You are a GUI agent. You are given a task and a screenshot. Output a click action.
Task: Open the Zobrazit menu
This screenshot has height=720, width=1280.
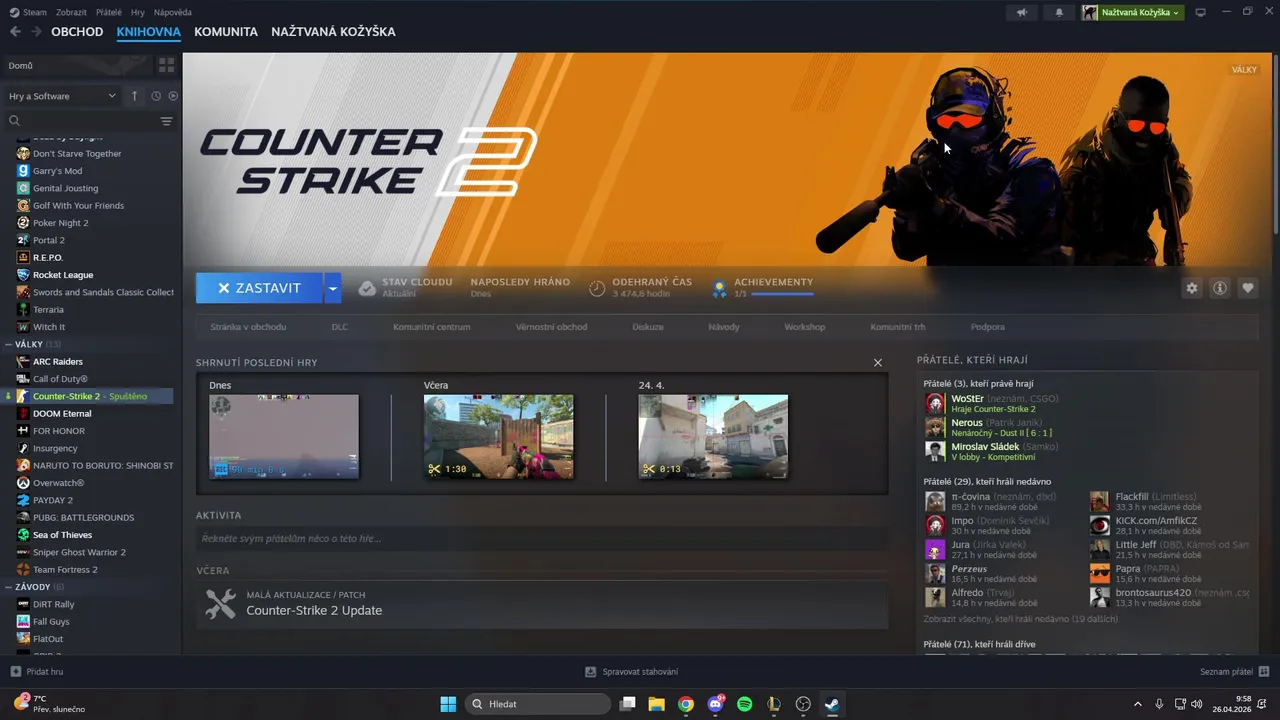tap(72, 13)
